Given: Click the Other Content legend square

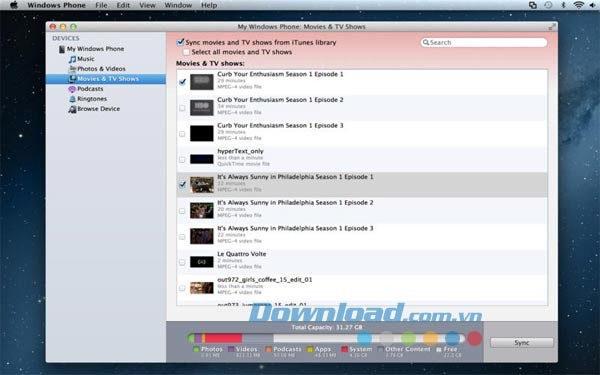Looking at the screenshot, I should click(380, 349).
